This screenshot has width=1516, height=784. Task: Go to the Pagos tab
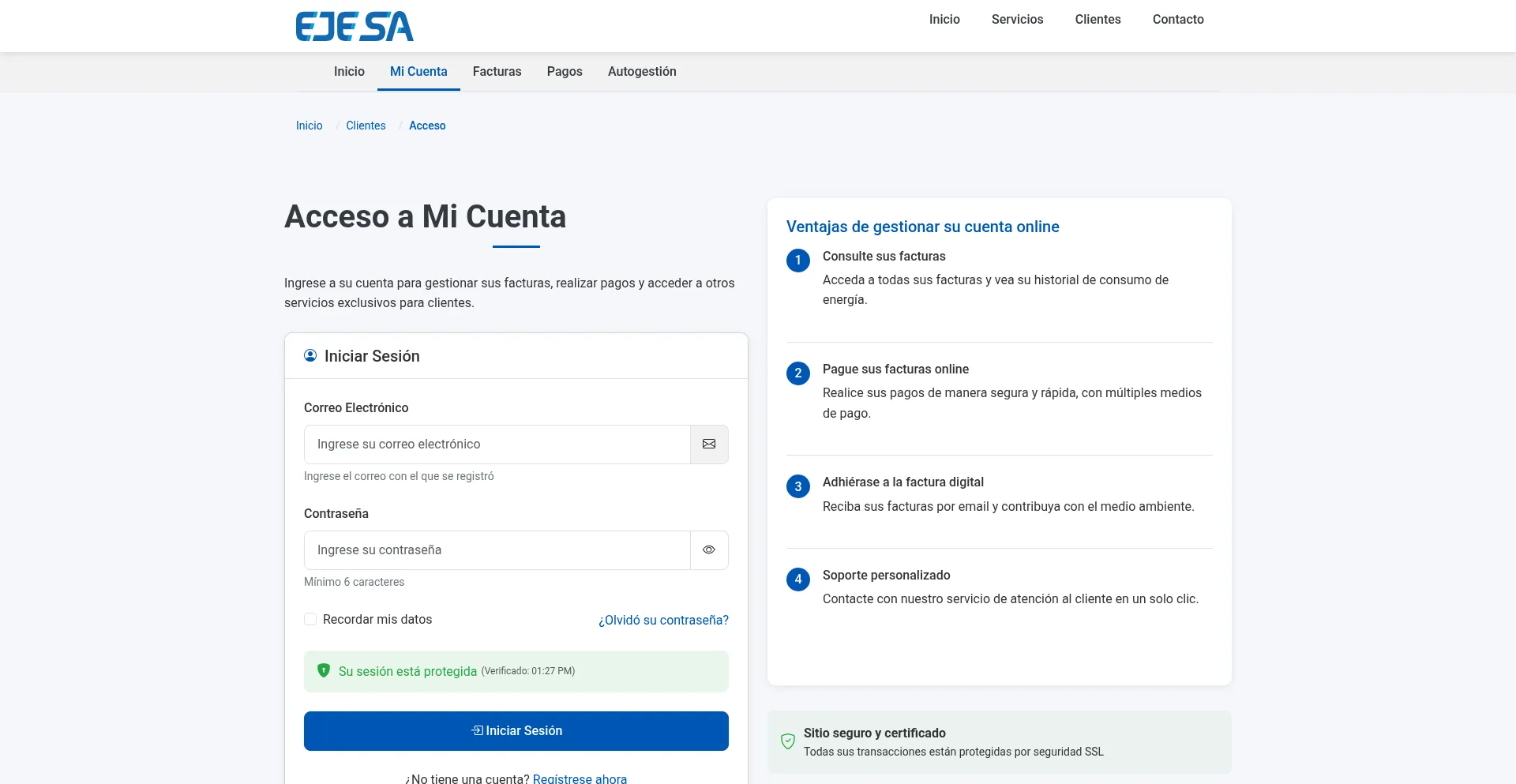tap(565, 72)
